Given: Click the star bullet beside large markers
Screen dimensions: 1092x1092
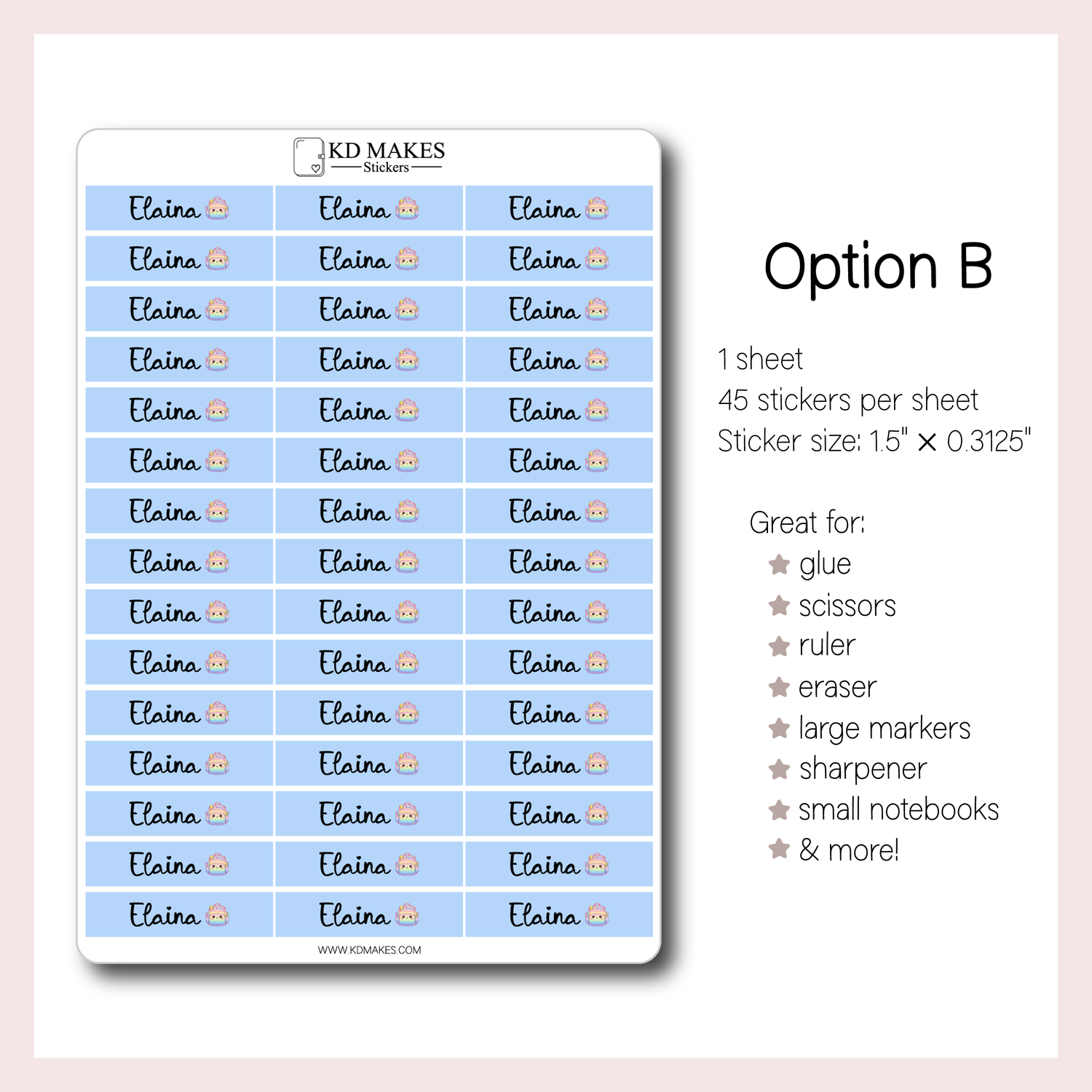Looking at the screenshot, I should coord(779,728).
